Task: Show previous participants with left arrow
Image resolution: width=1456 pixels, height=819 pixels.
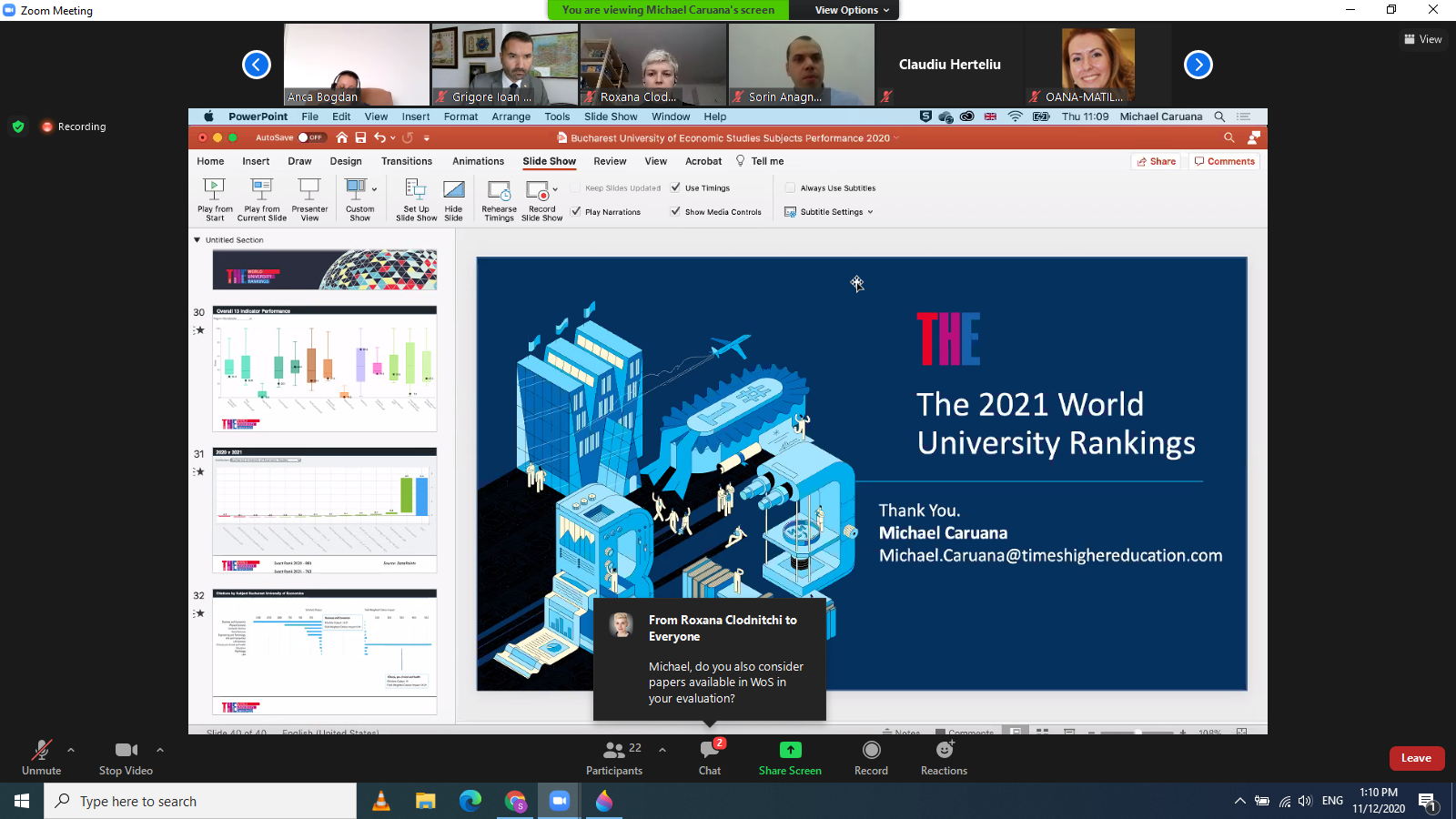Action: [x=257, y=65]
